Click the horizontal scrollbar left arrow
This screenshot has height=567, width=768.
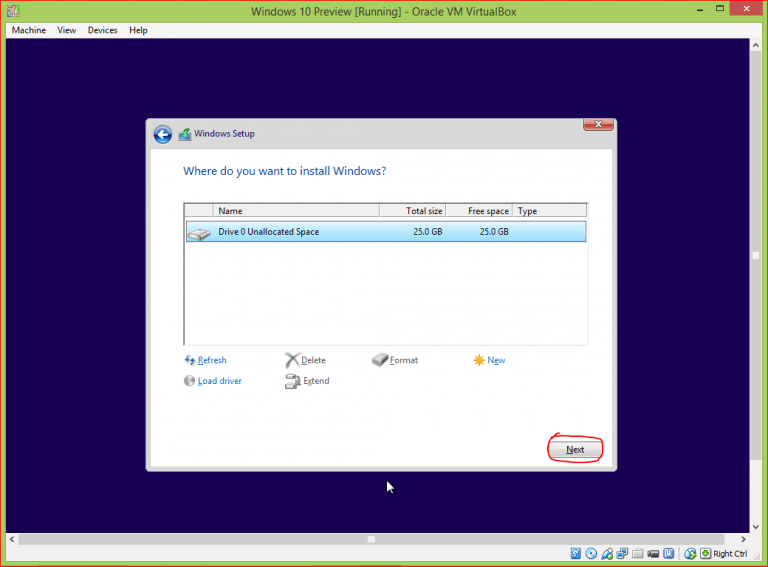click(x=12, y=539)
